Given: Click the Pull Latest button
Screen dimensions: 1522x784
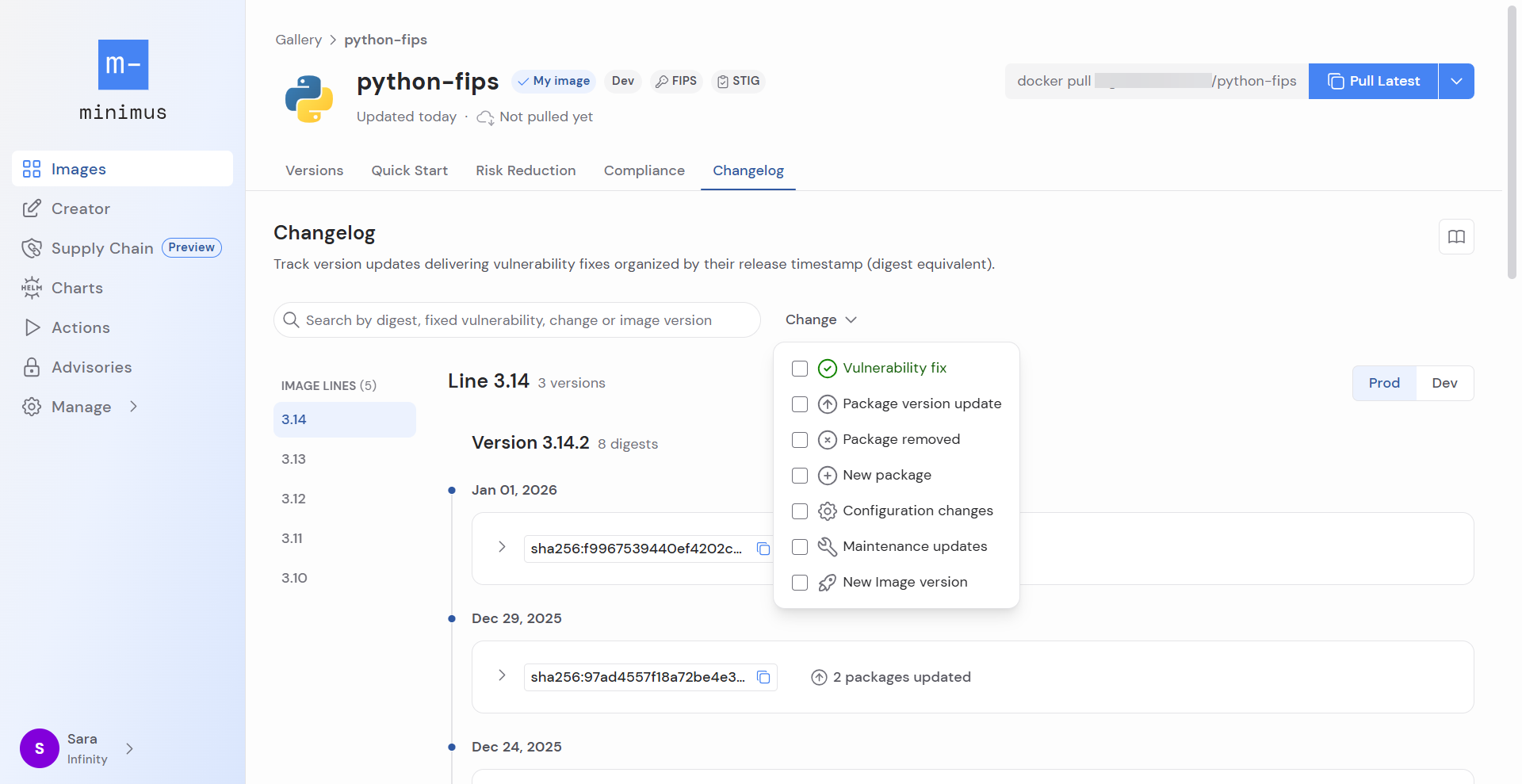Looking at the screenshot, I should point(1373,81).
